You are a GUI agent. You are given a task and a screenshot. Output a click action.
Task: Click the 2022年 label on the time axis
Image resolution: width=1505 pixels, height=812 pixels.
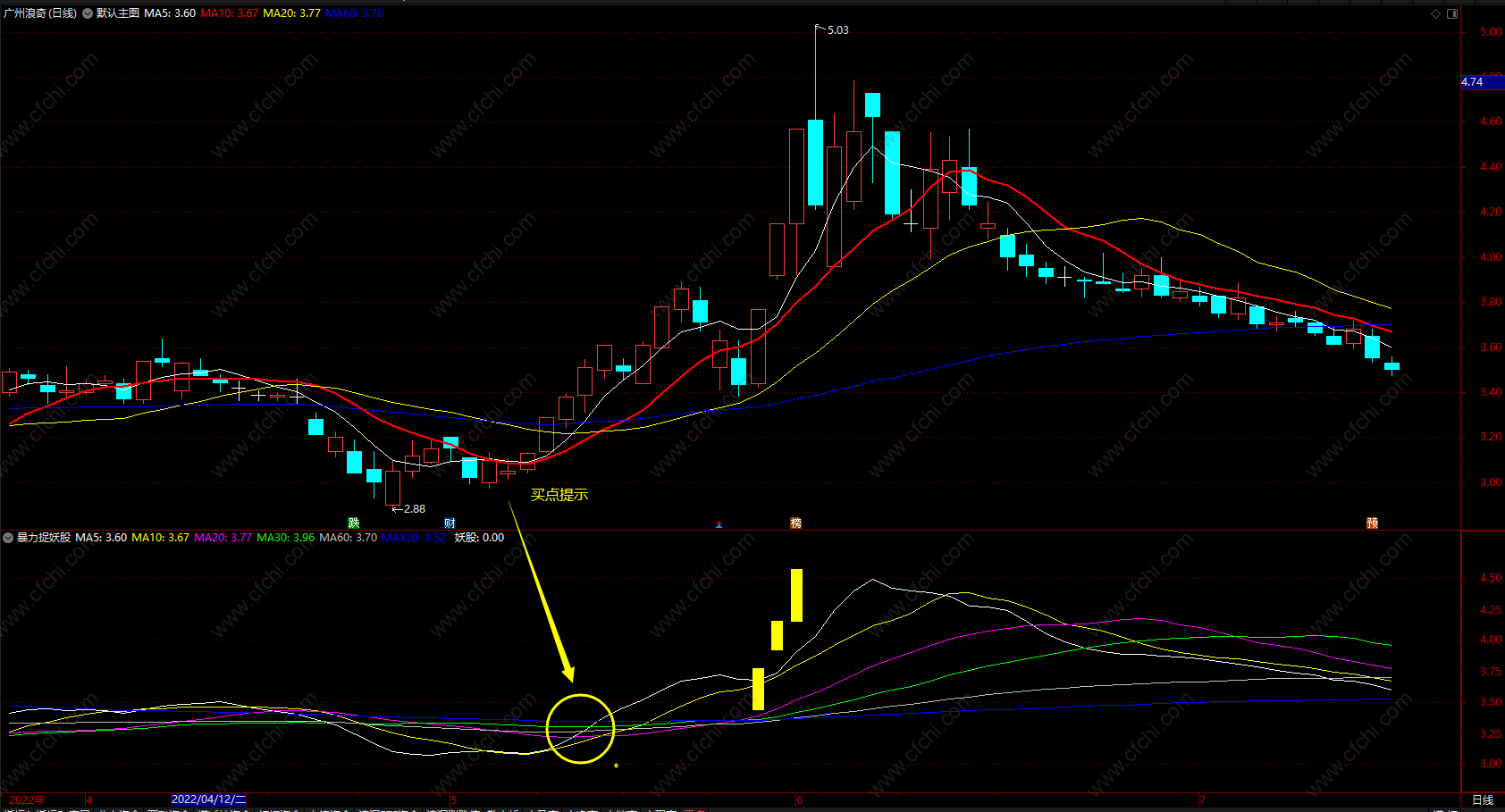tap(27, 799)
